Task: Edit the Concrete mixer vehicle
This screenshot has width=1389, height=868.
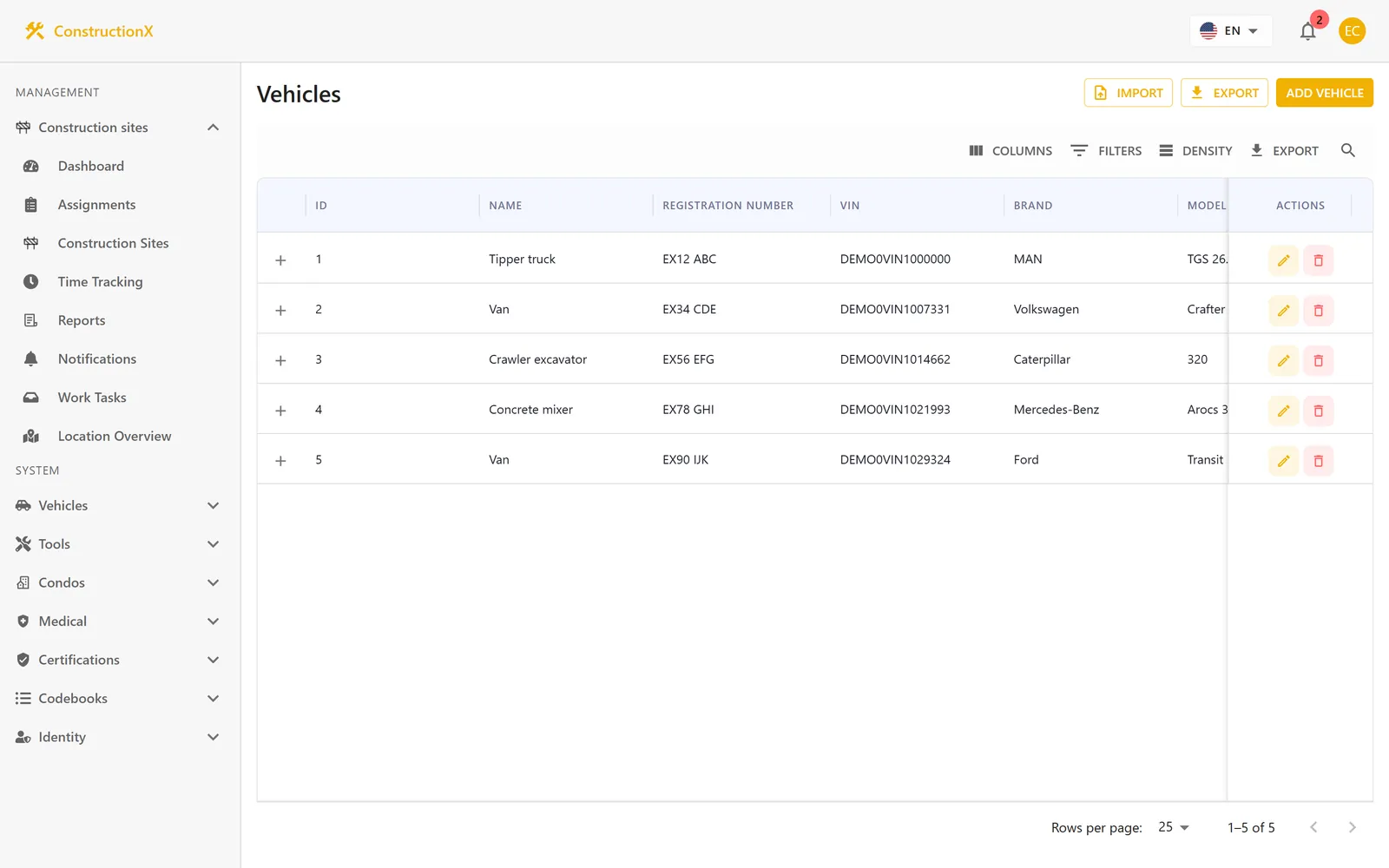Action: coord(1283,411)
